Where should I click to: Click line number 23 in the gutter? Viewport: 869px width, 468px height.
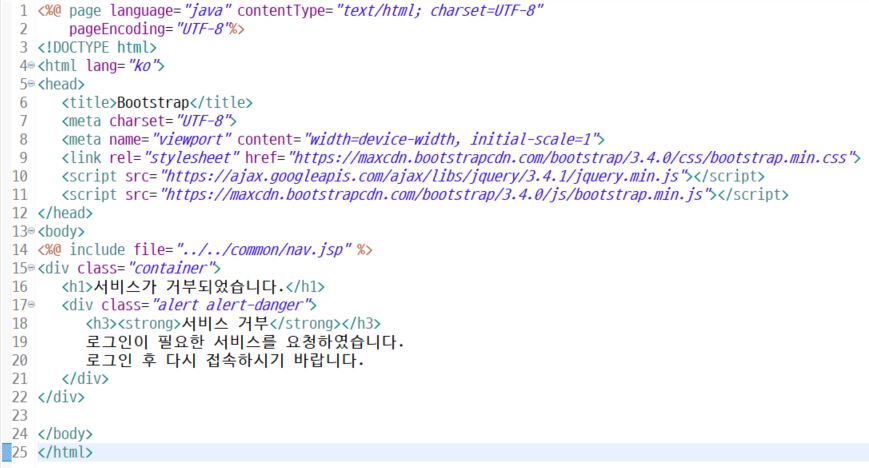click(19, 415)
